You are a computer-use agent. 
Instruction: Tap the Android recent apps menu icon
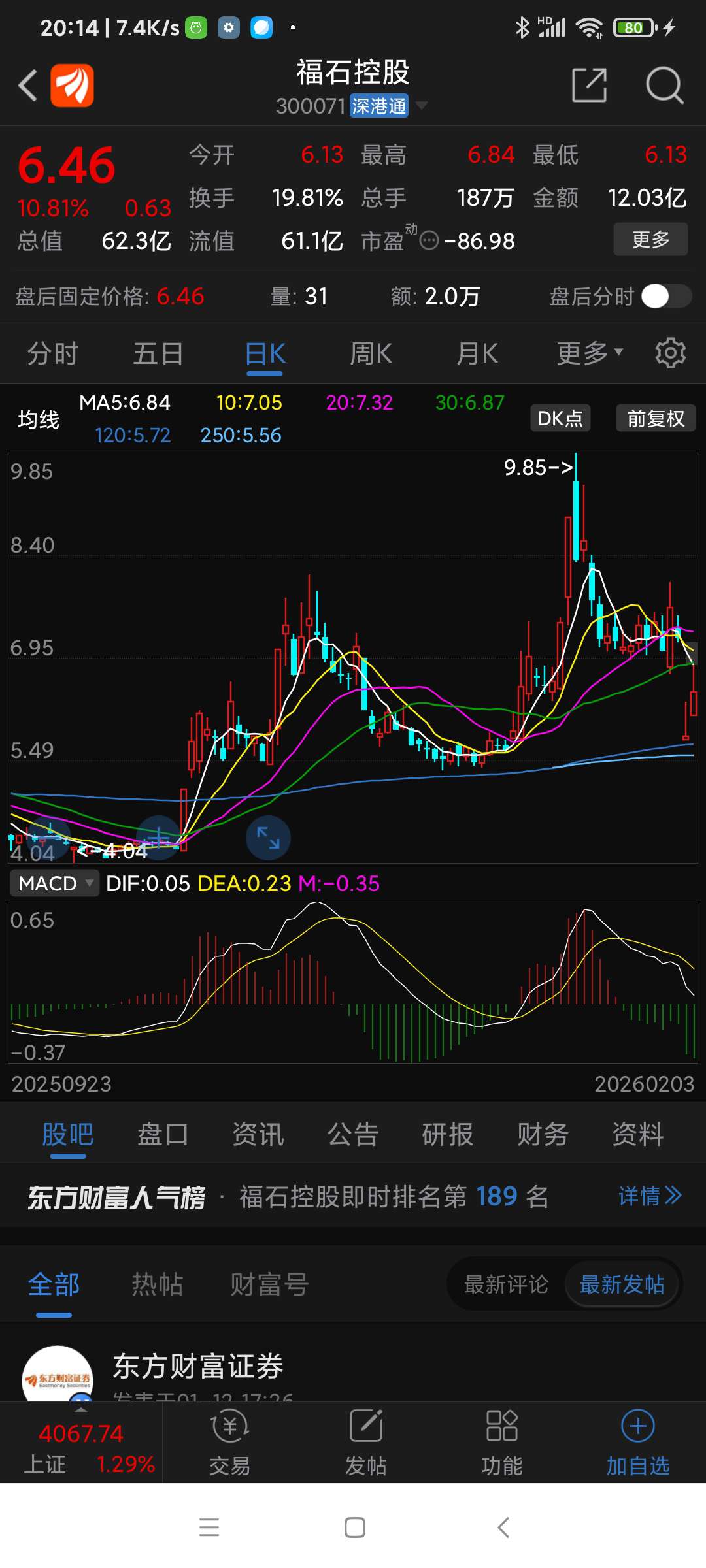coord(209,1527)
